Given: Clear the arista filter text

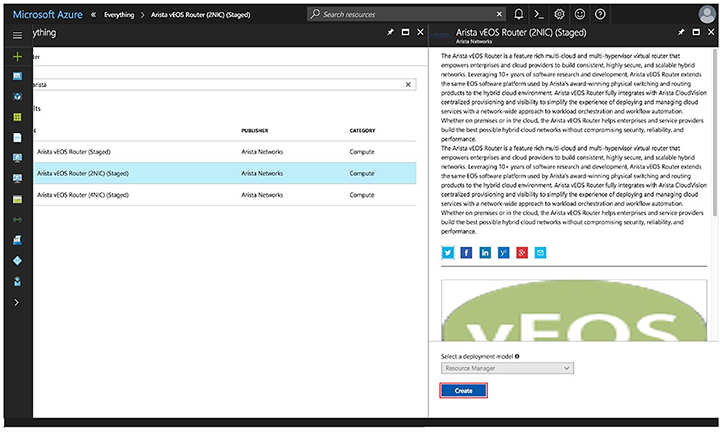Looking at the screenshot, I should point(408,84).
